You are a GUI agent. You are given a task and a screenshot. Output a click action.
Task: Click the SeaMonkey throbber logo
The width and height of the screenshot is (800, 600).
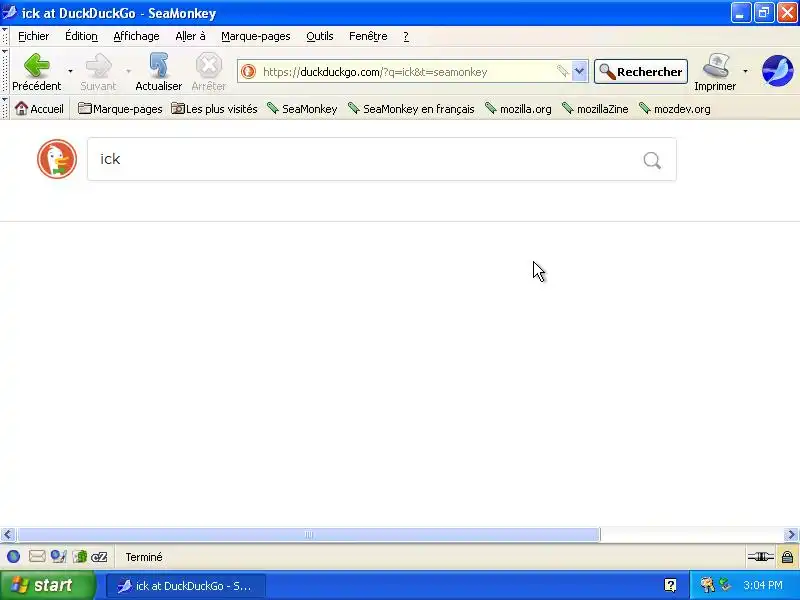coord(777,71)
